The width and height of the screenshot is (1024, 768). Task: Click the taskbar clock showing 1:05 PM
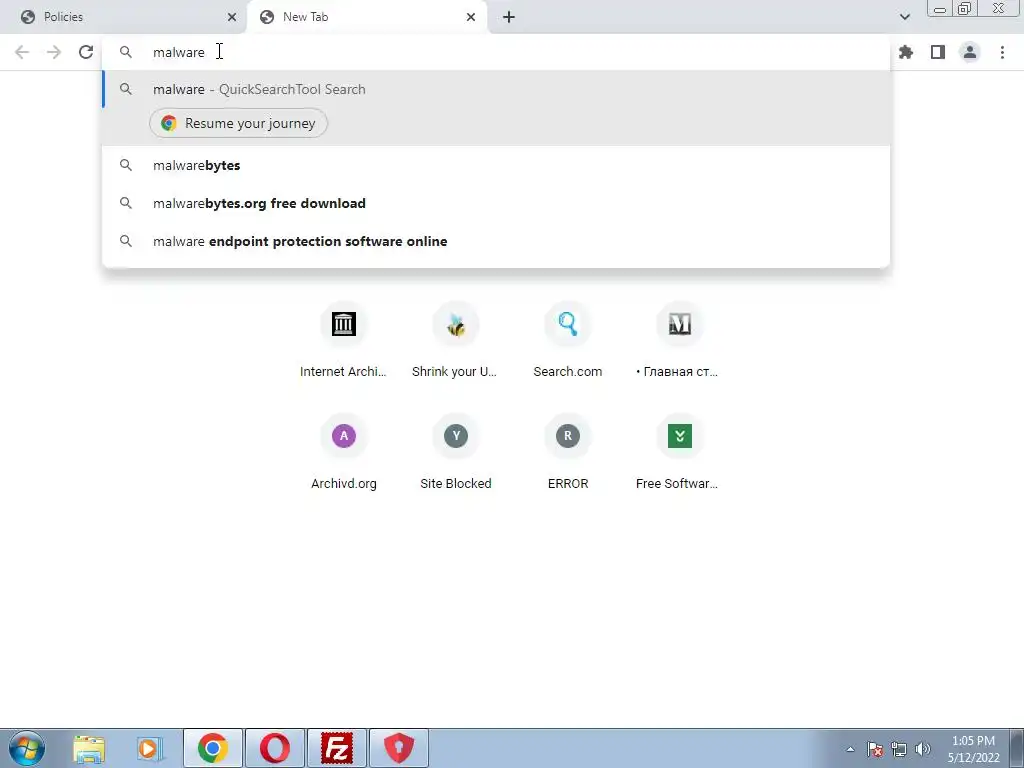pyautogui.click(x=973, y=749)
